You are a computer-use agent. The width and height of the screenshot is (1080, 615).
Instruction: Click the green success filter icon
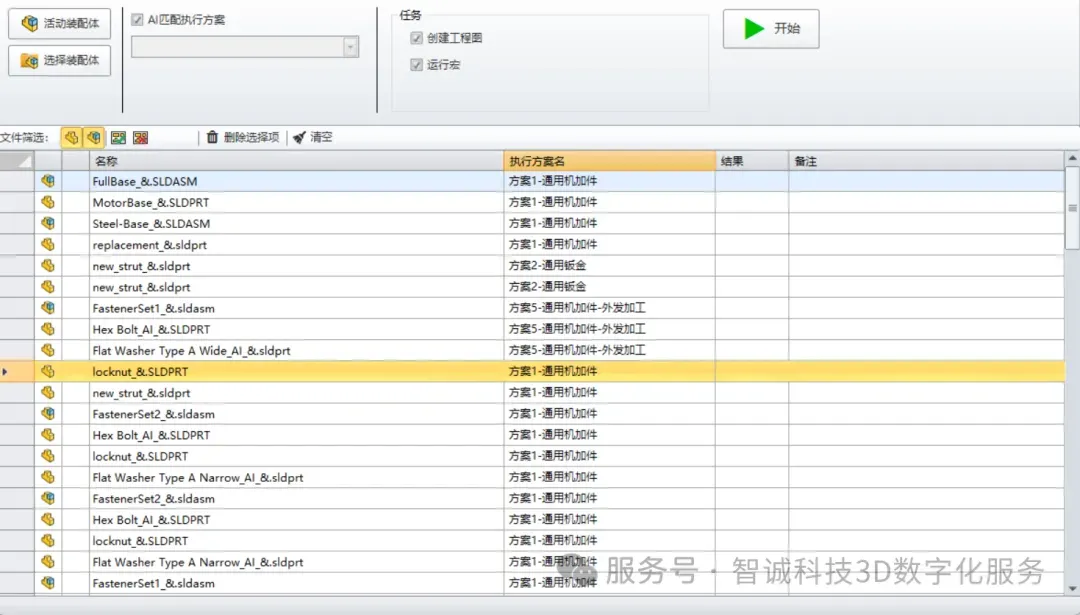(x=118, y=138)
